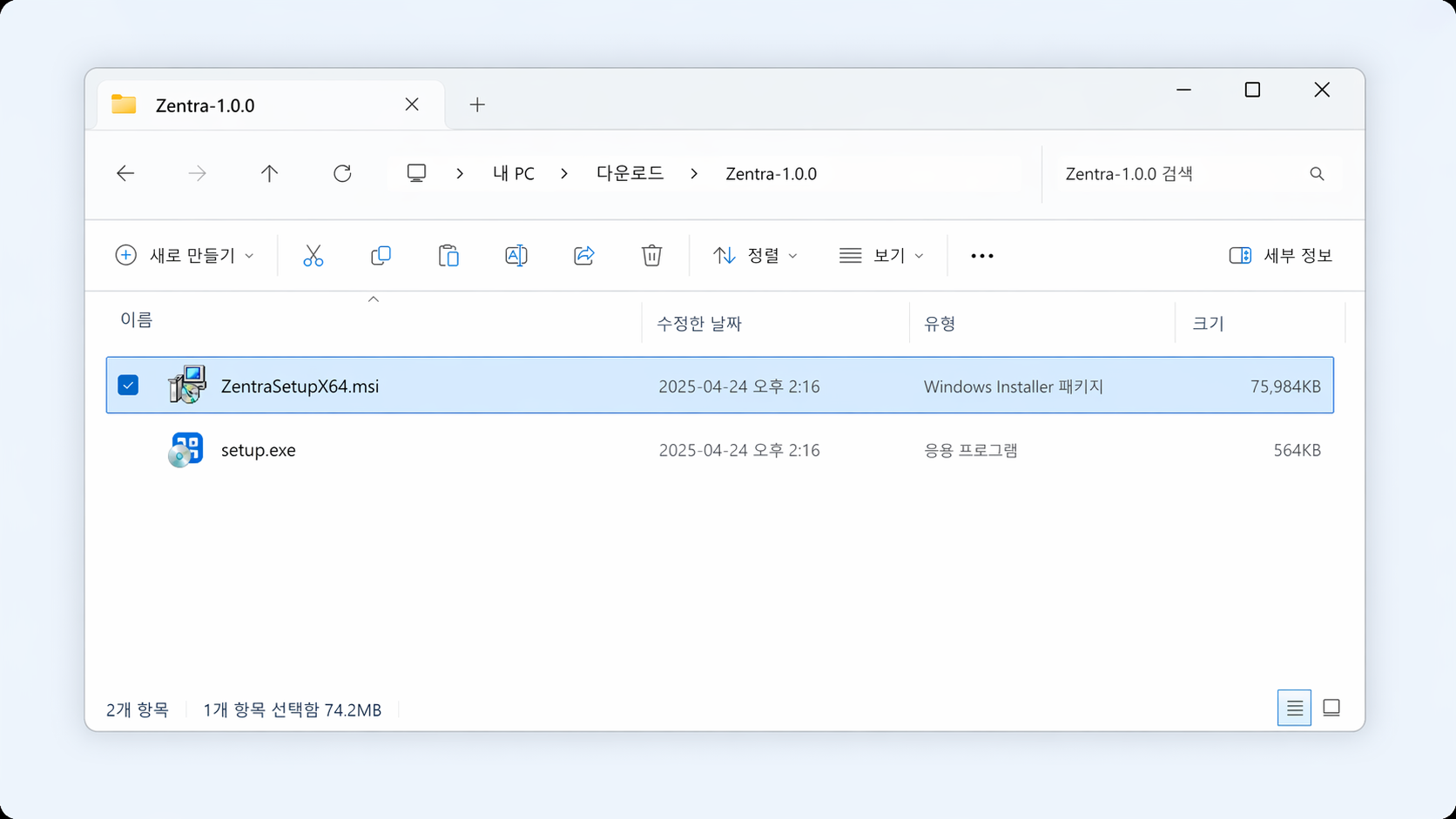Switch to details list view

[x=1294, y=708]
